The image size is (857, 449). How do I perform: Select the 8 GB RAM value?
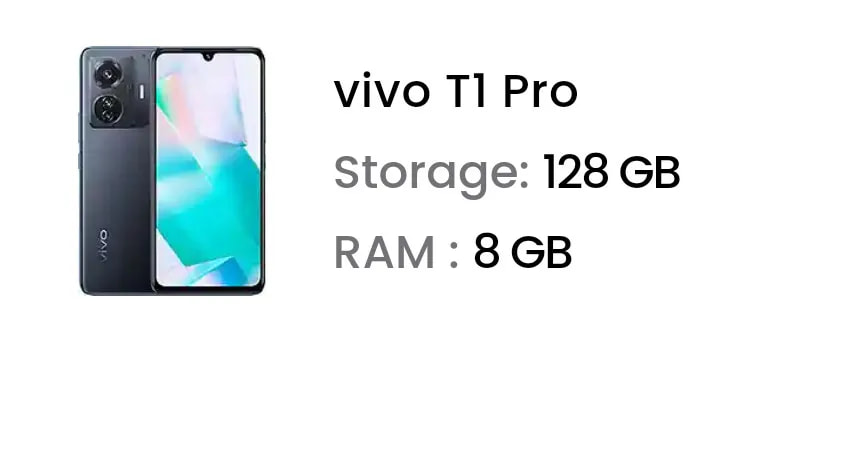(523, 252)
